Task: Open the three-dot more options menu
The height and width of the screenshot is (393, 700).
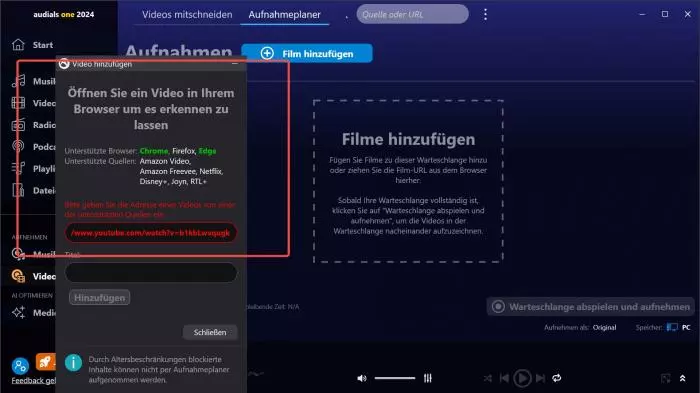Action: coord(485,14)
